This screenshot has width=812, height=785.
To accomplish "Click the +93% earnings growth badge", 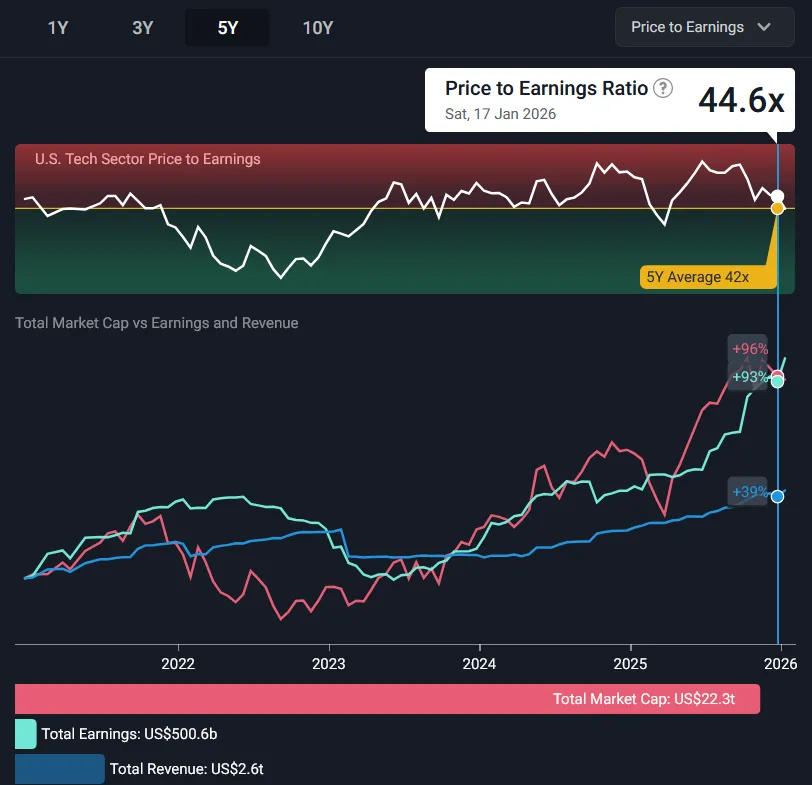I will coord(748,377).
